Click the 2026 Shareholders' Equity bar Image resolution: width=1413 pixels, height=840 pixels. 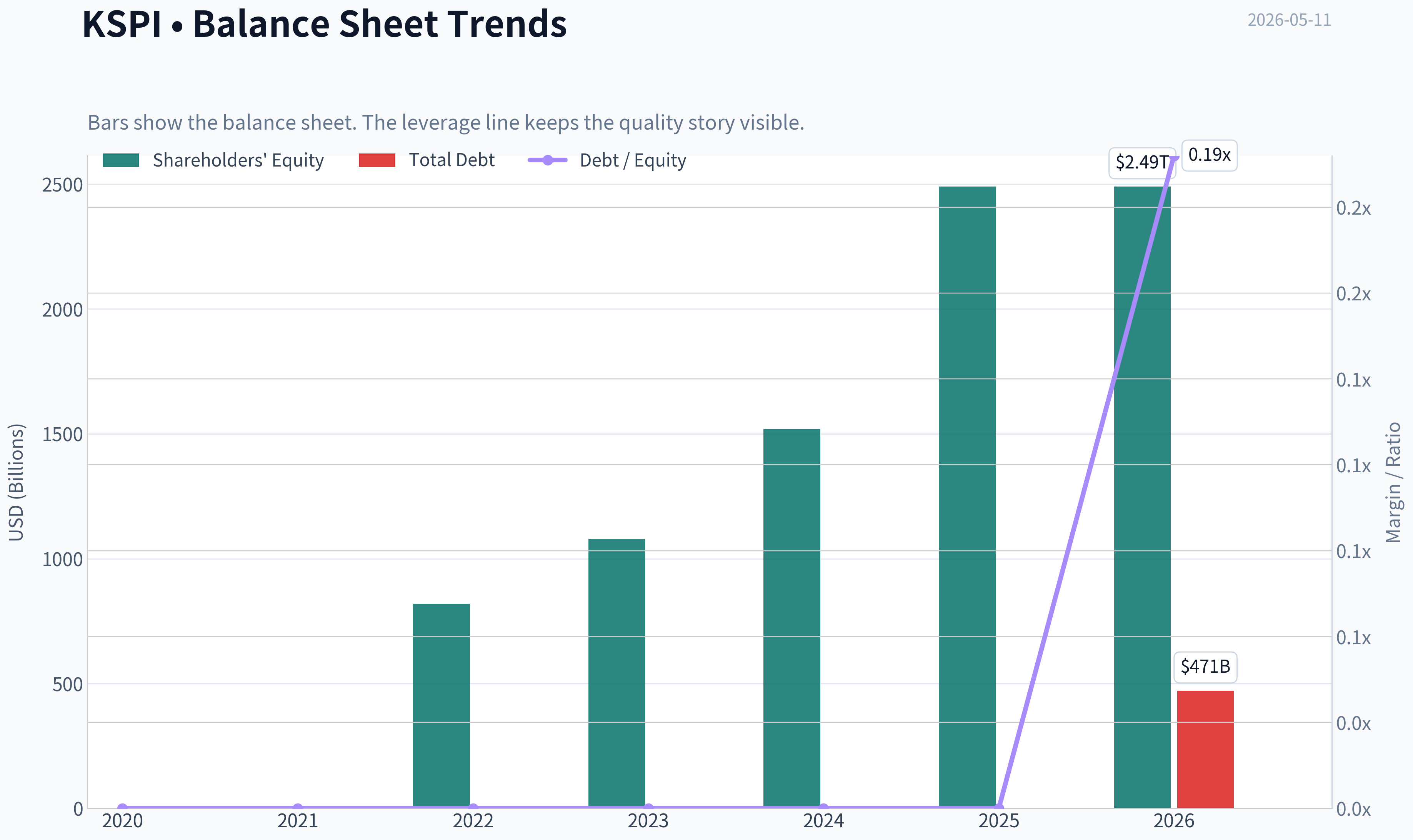[x=1142, y=497]
